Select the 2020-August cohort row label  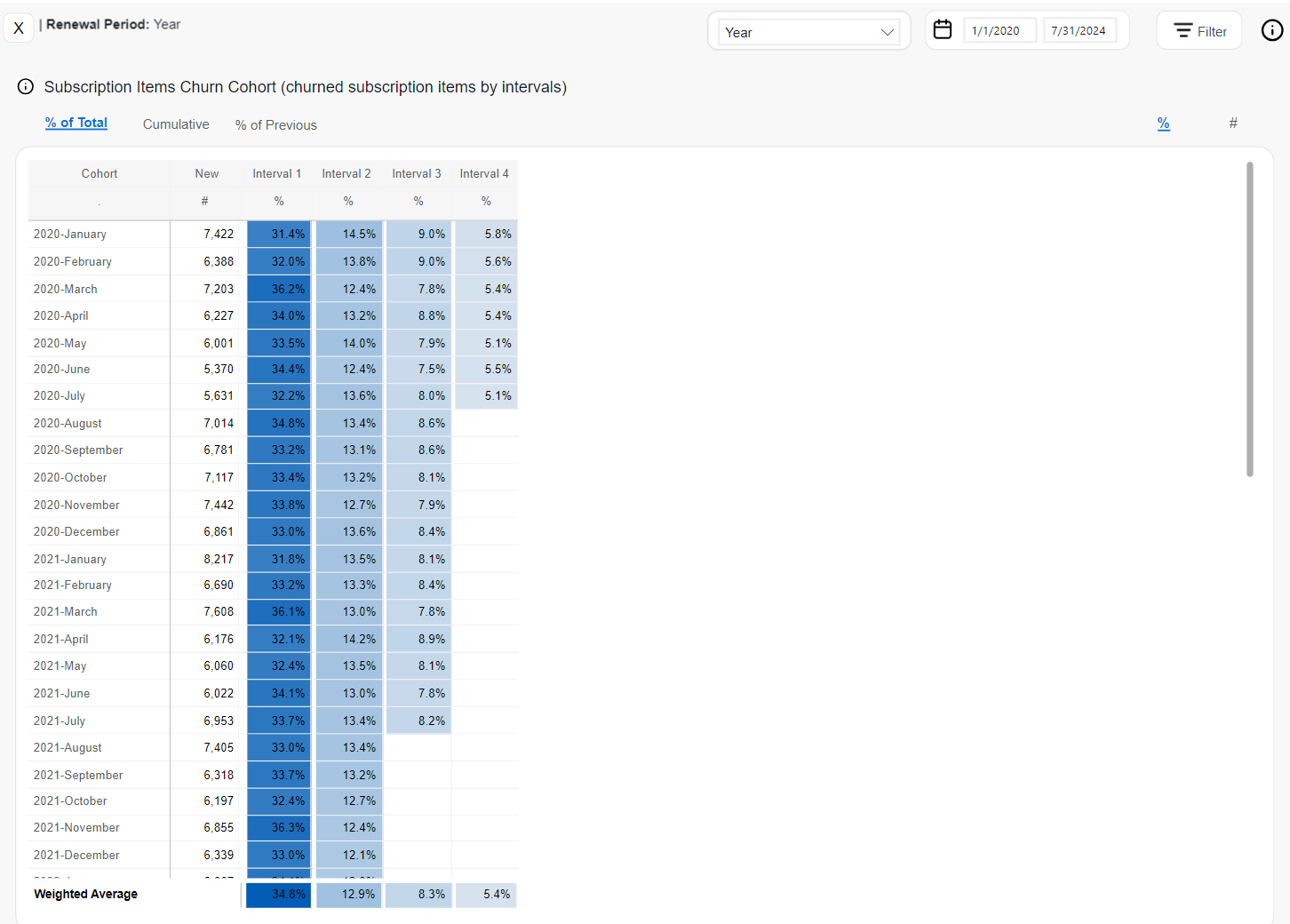coord(68,424)
